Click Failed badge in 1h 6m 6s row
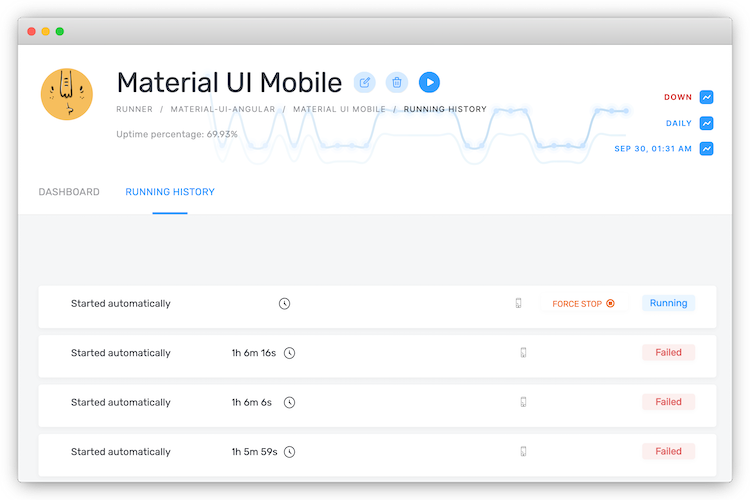750x500 pixels. 668,402
